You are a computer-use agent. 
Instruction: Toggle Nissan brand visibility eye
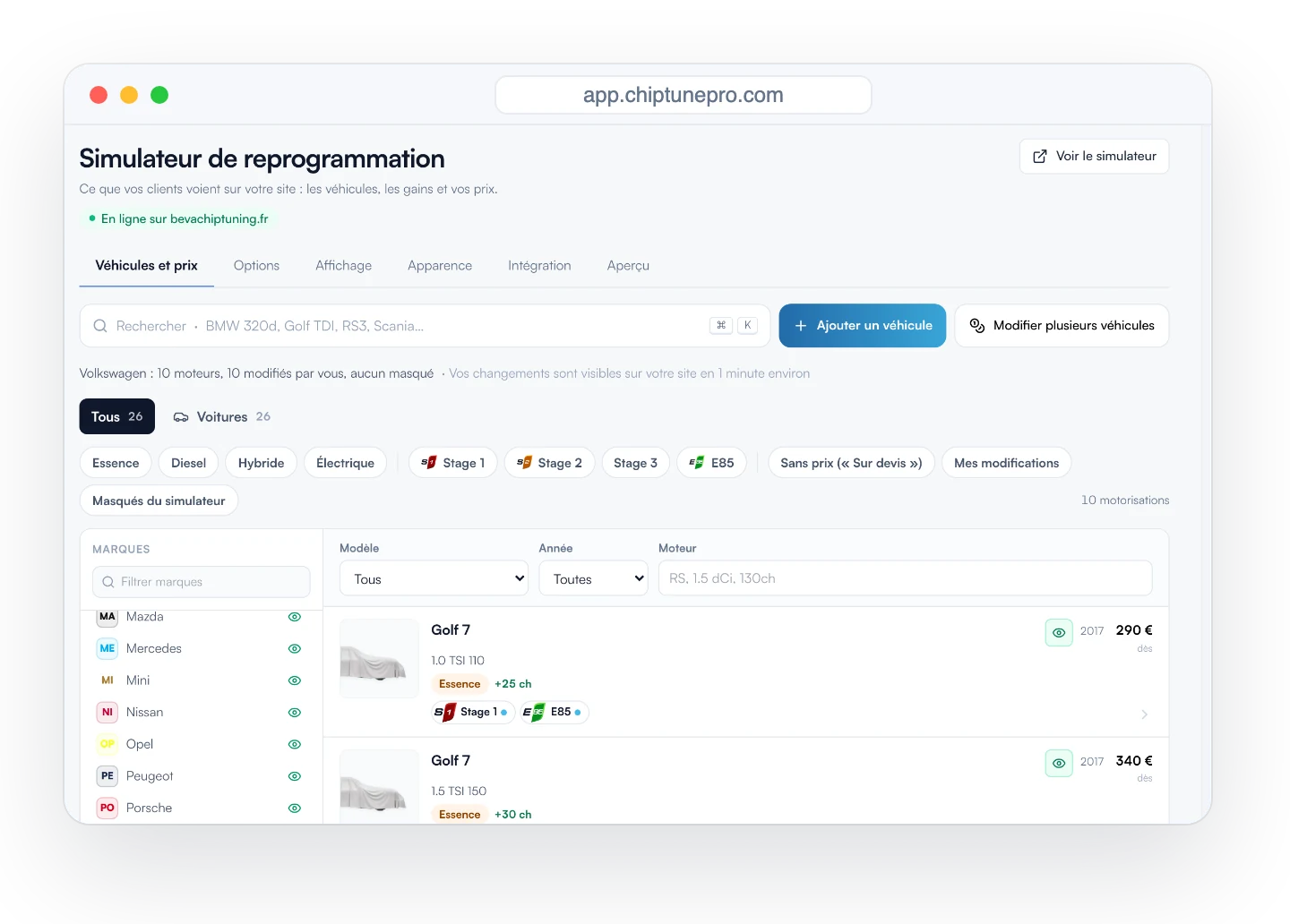[x=295, y=713]
